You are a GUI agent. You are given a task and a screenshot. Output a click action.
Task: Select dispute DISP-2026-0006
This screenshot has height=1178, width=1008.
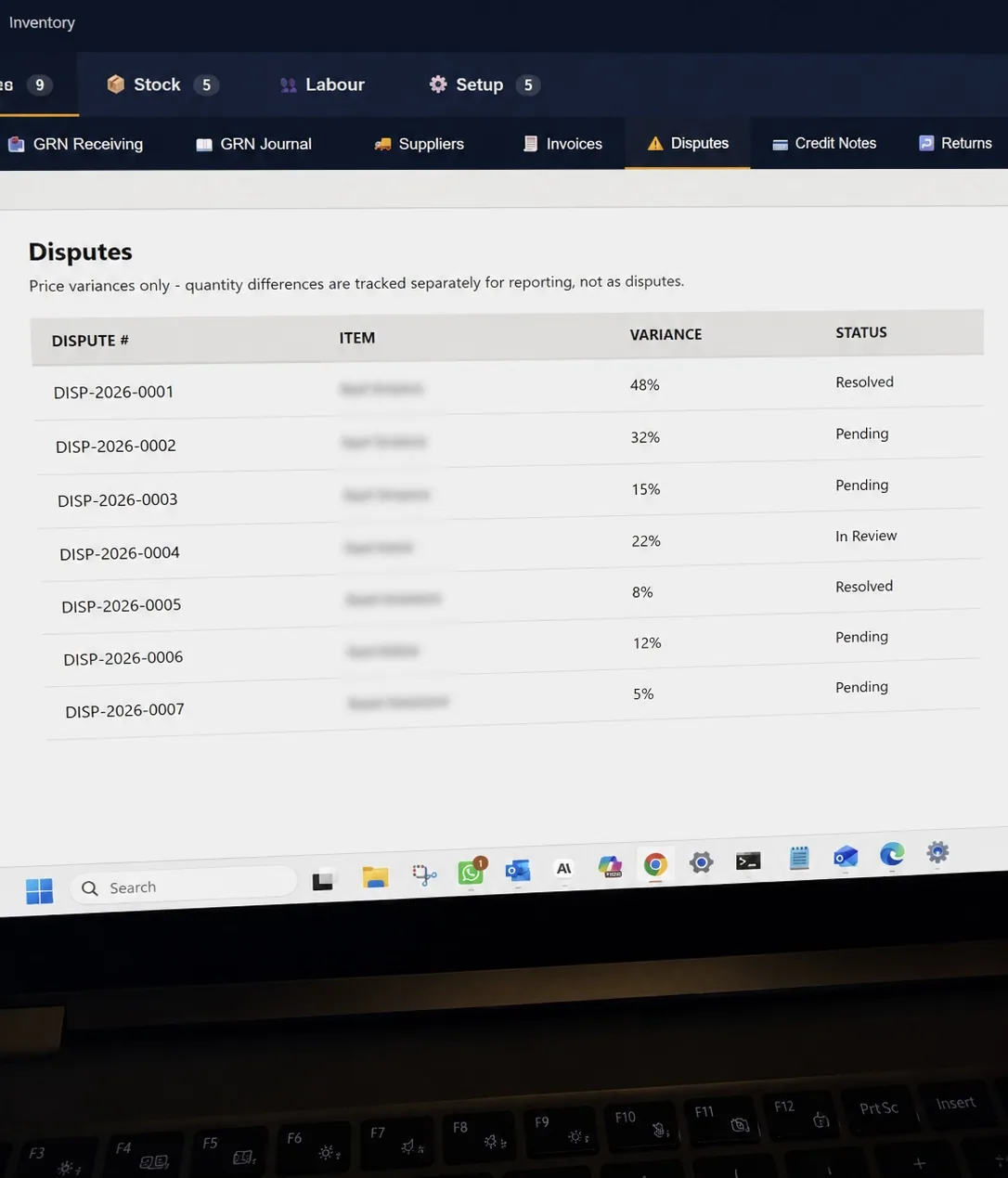tap(123, 658)
